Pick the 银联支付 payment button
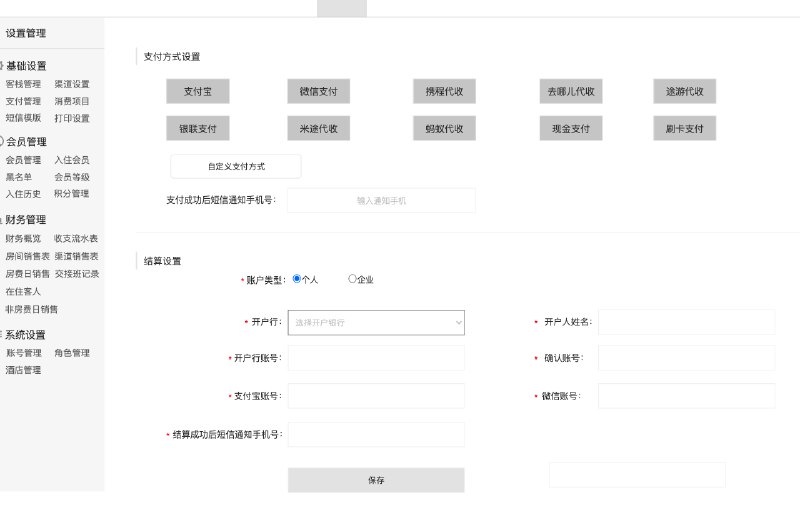 (x=197, y=129)
